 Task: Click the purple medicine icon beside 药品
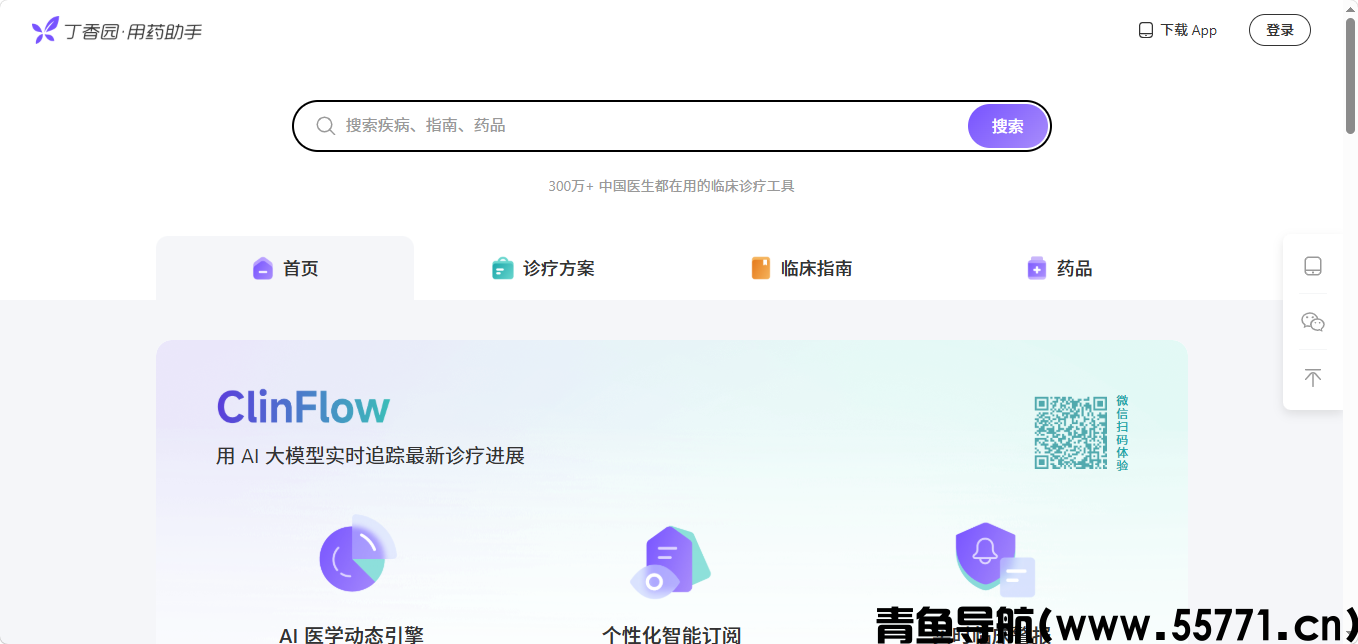tap(1037, 268)
